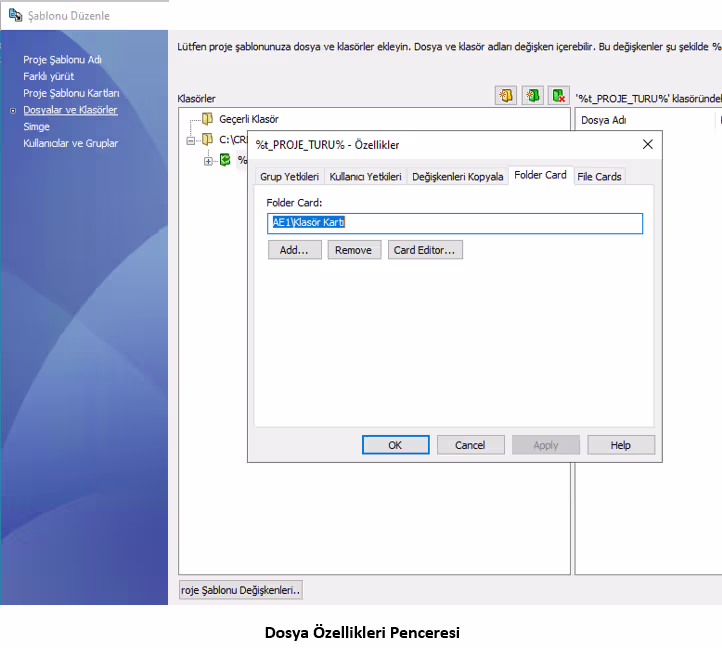
Task: Confirm with the OK button
Action: point(395,445)
